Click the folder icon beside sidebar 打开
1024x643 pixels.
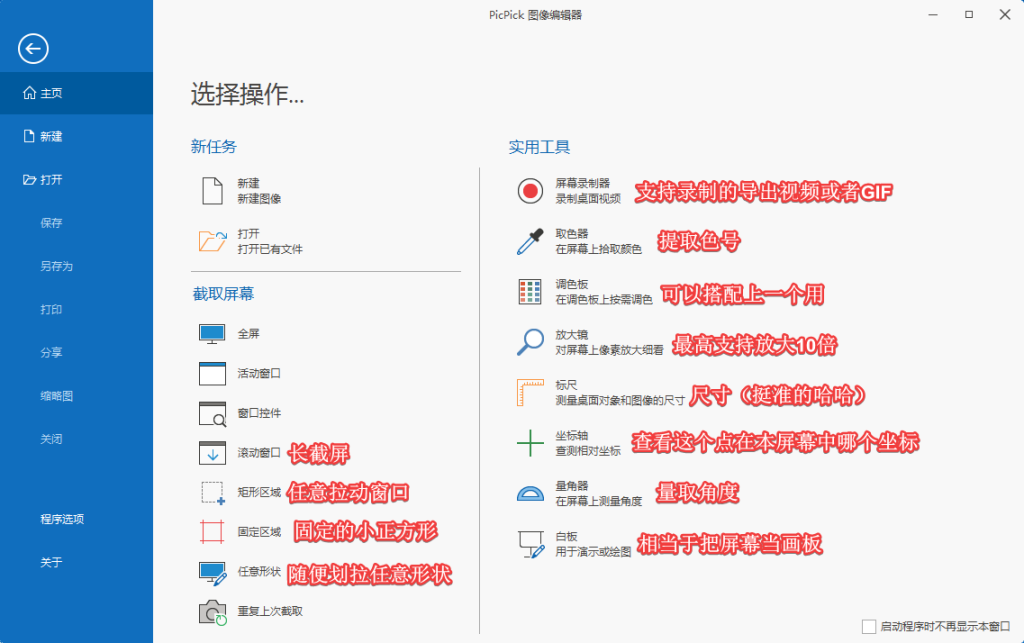tap(29, 180)
